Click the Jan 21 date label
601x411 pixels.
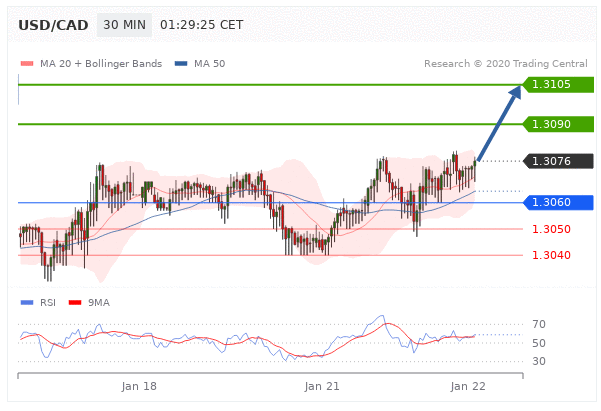(x=322, y=386)
